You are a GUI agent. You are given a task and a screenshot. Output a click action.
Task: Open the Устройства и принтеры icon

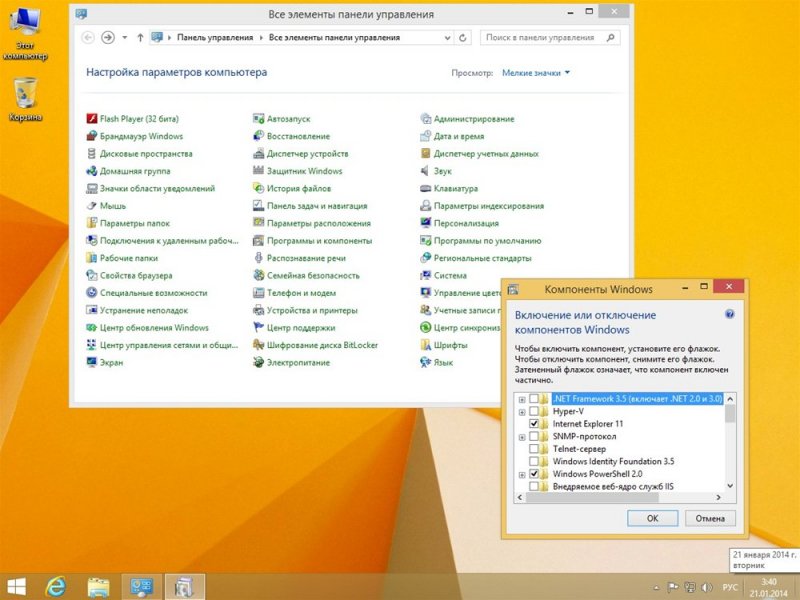click(x=259, y=310)
